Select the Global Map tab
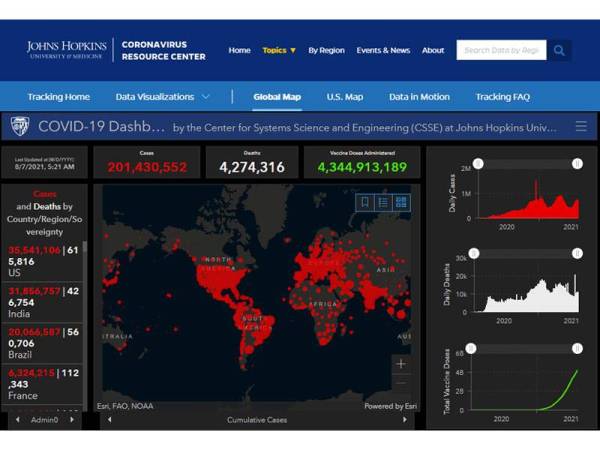 (277, 97)
